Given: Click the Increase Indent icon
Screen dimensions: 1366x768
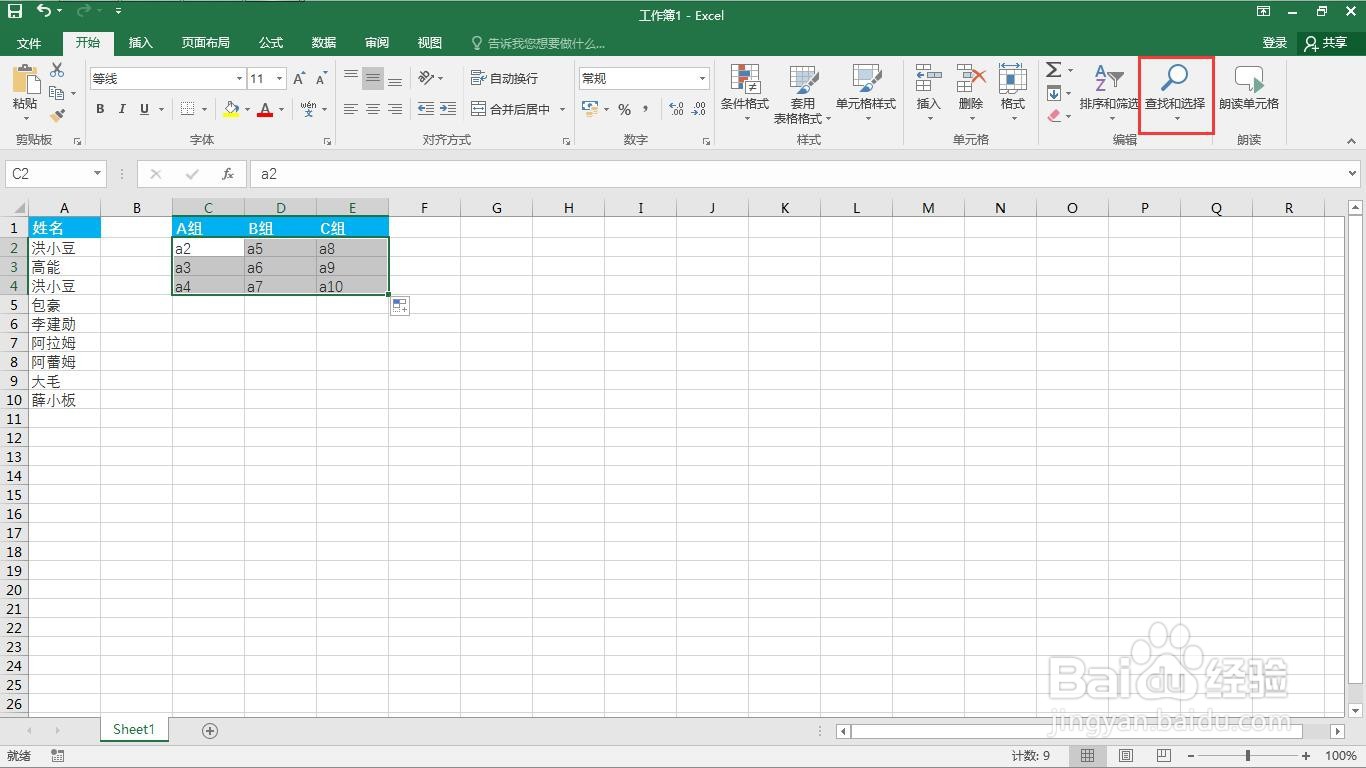Looking at the screenshot, I should click(x=448, y=109).
